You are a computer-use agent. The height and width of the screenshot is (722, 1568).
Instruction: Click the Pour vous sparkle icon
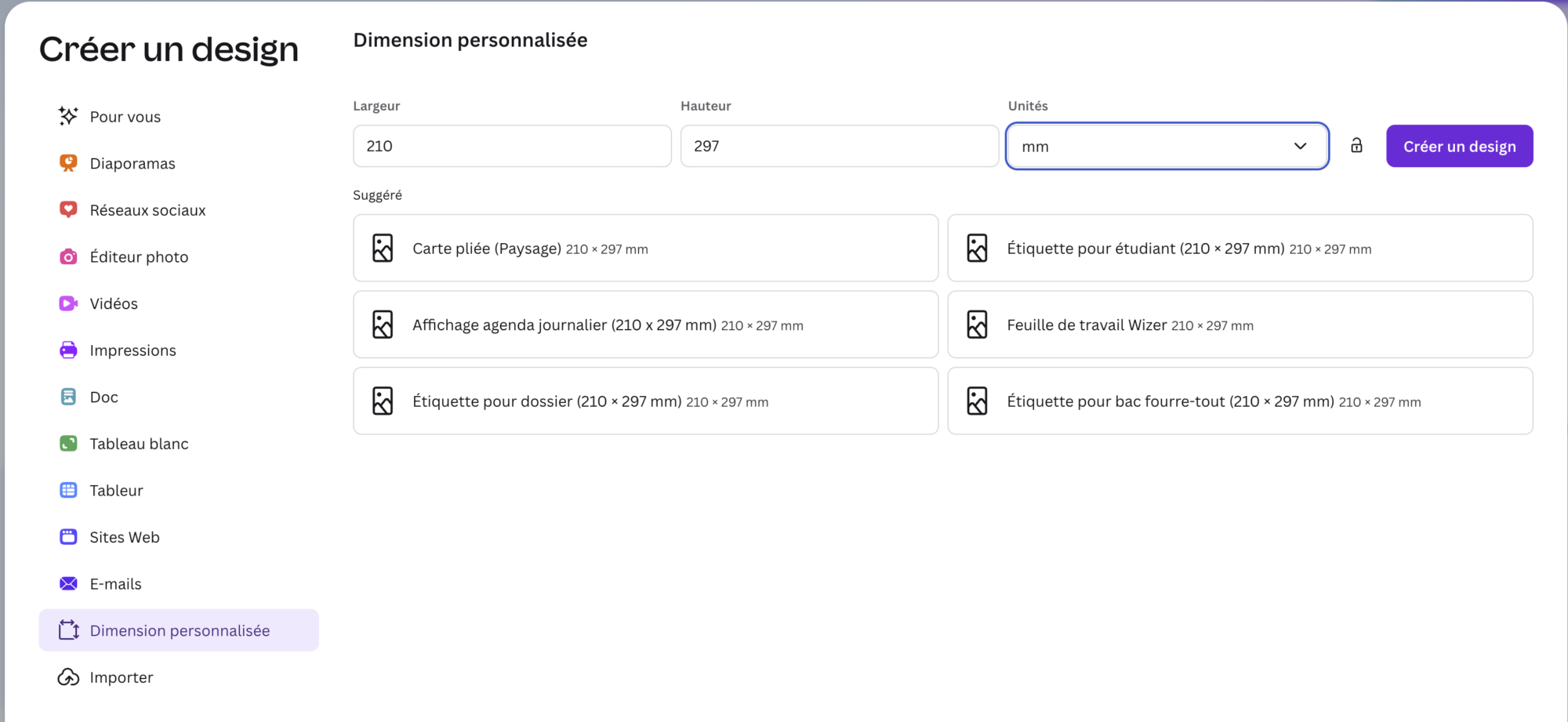[x=68, y=116]
